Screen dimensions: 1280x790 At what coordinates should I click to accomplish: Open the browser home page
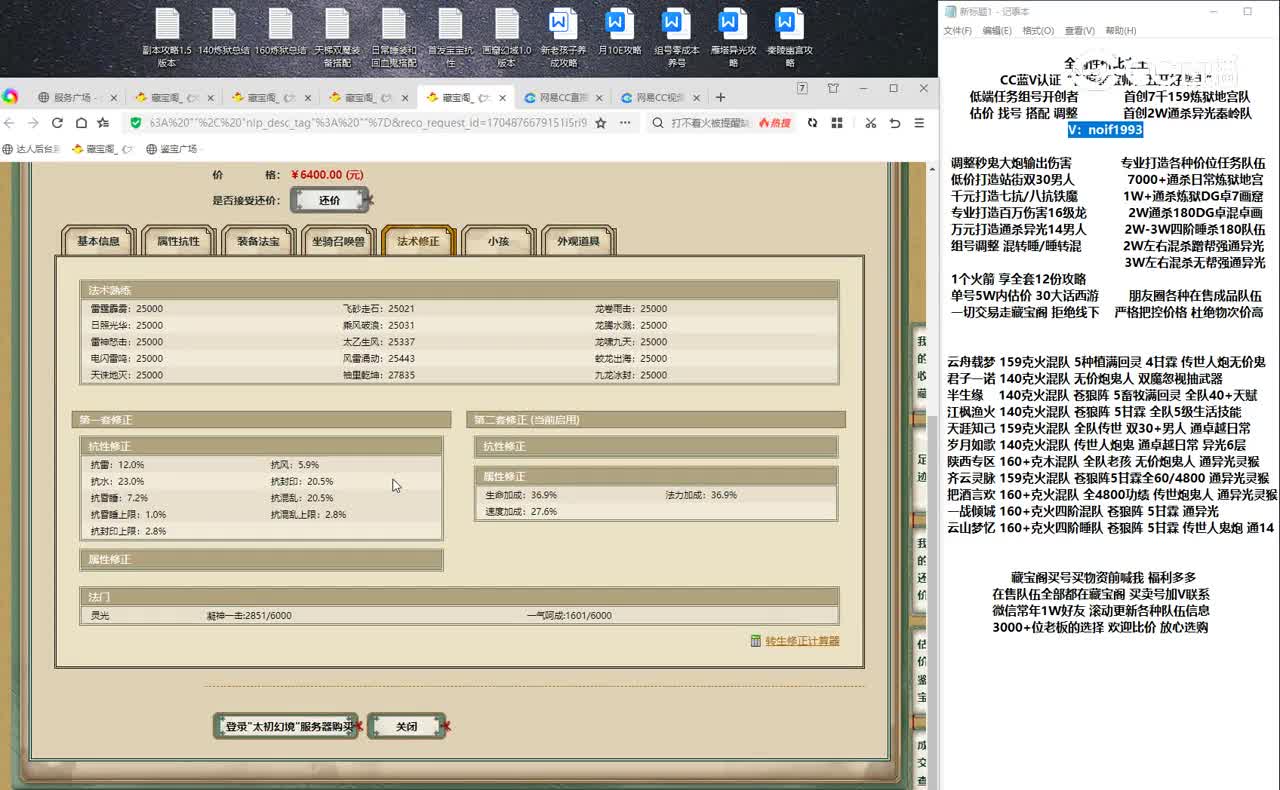tap(80, 123)
